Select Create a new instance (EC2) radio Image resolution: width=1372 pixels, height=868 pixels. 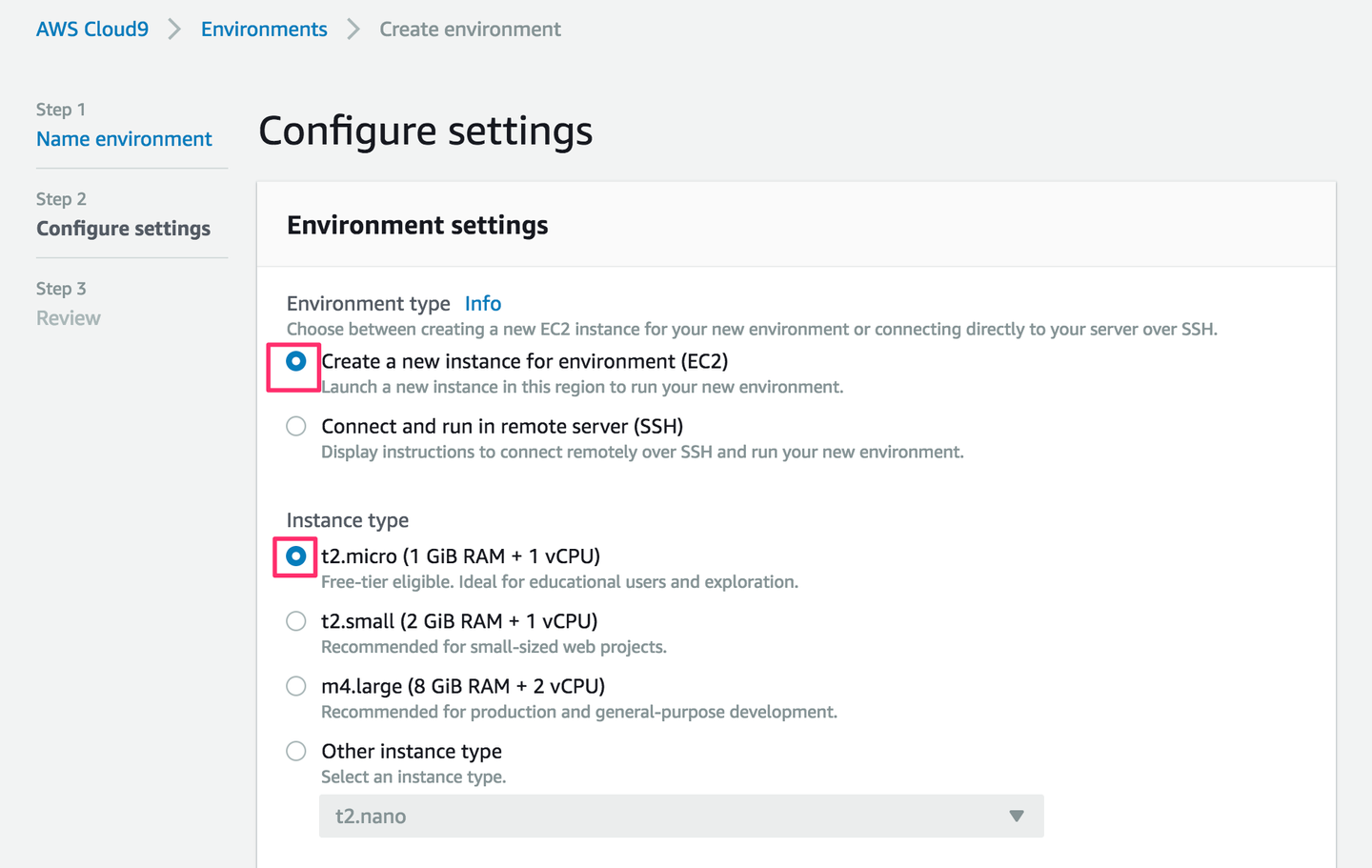pyautogui.click(x=296, y=362)
